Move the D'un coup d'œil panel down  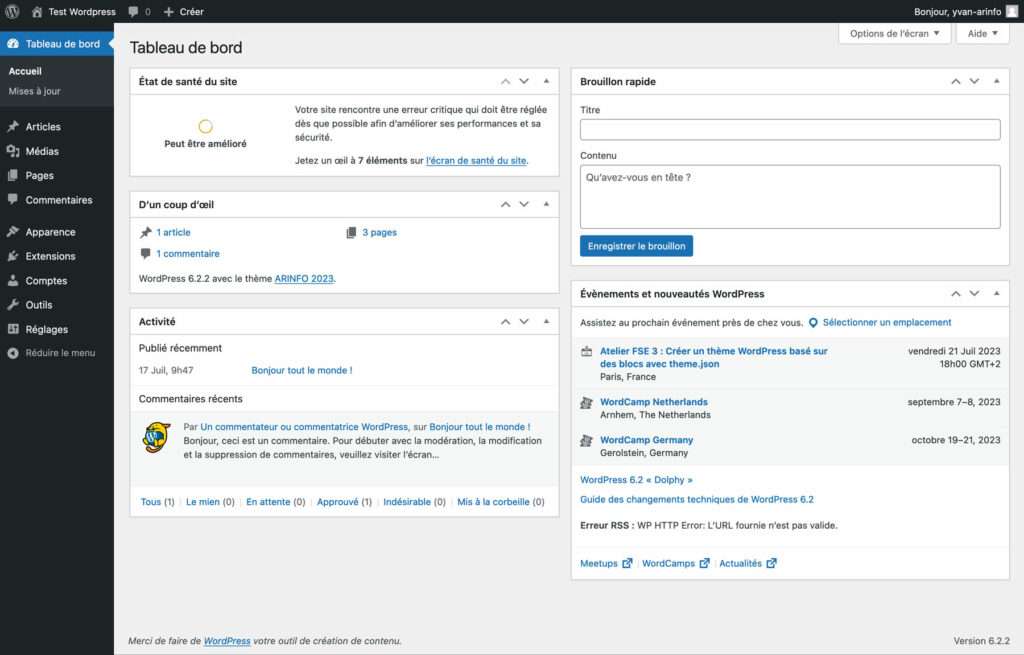[524, 205]
